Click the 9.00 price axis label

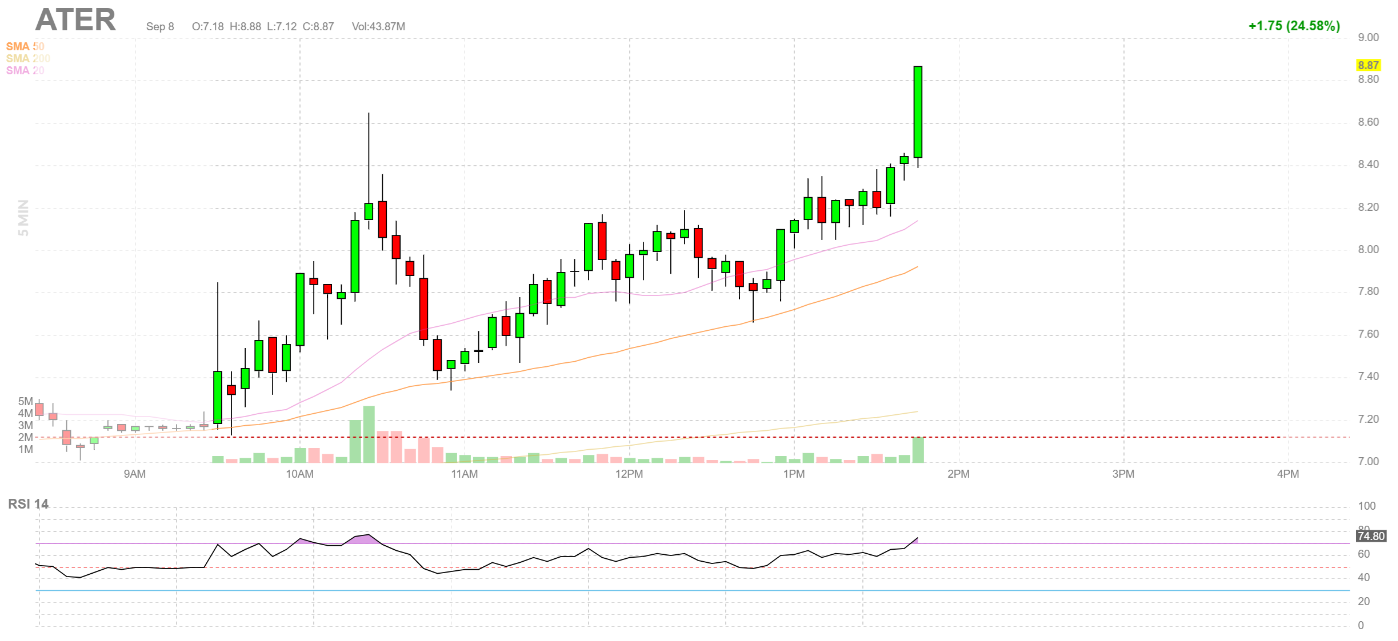pos(1367,38)
